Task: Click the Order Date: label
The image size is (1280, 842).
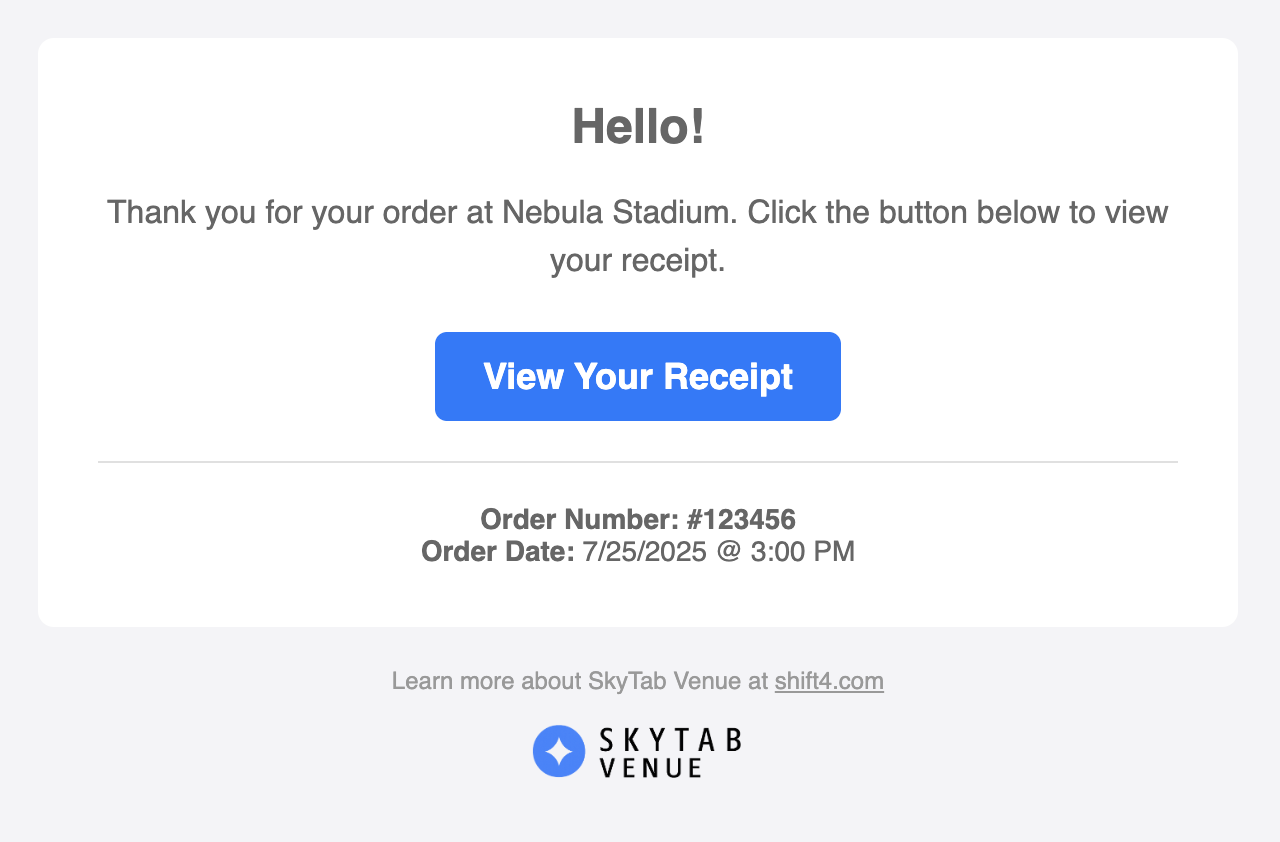Action: (x=498, y=551)
